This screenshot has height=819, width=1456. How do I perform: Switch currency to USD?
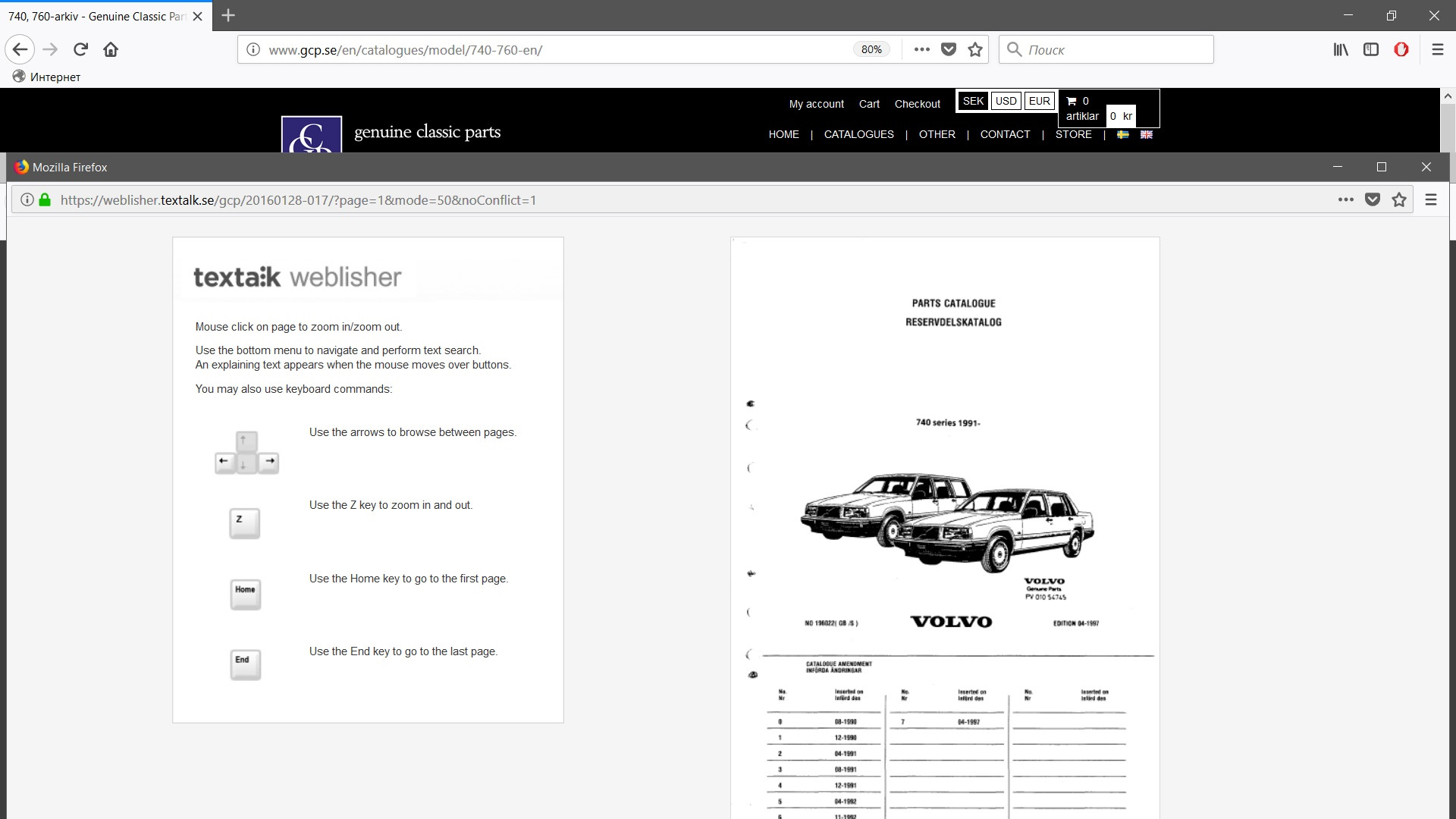(x=1006, y=101)
